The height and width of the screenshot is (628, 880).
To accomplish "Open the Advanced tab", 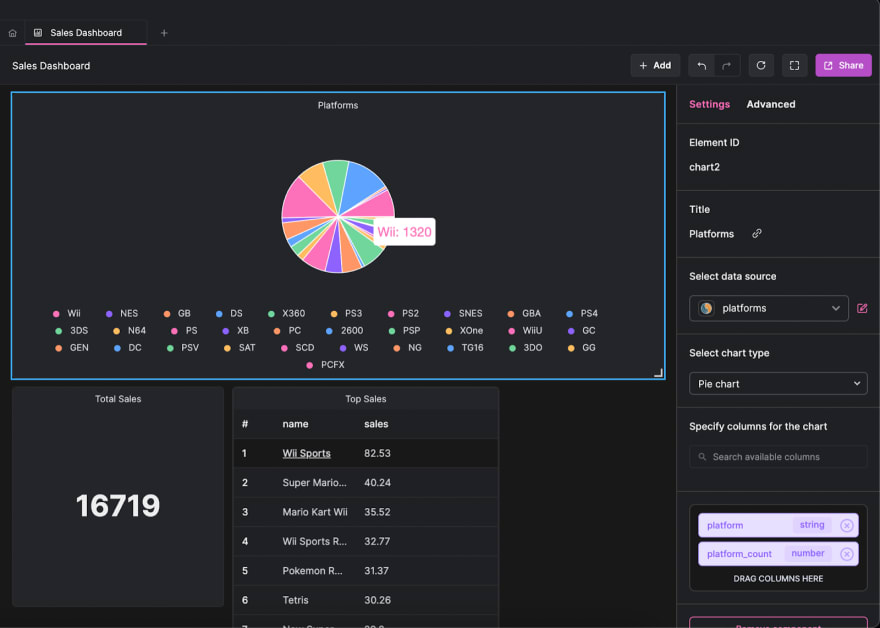I will (x=771, y=104).
